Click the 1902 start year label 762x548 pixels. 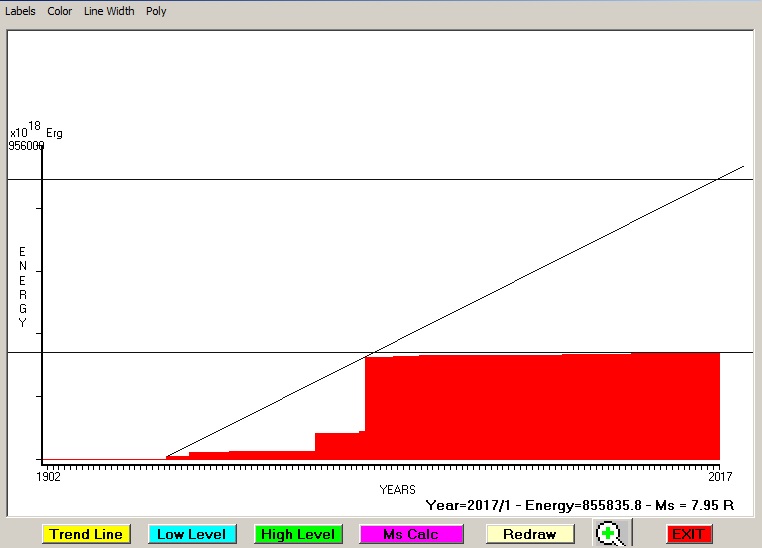(x=49, y=477)
